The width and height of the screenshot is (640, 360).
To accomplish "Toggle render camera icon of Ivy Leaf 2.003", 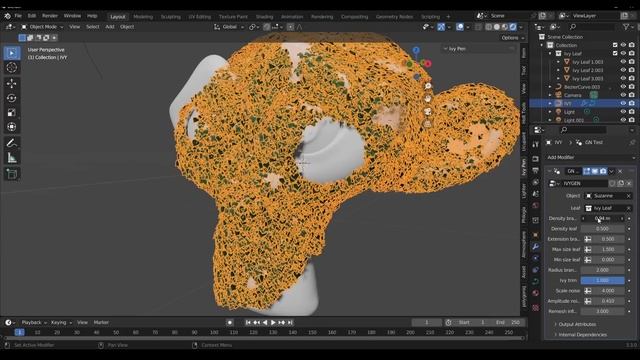I will pos(632,70).
